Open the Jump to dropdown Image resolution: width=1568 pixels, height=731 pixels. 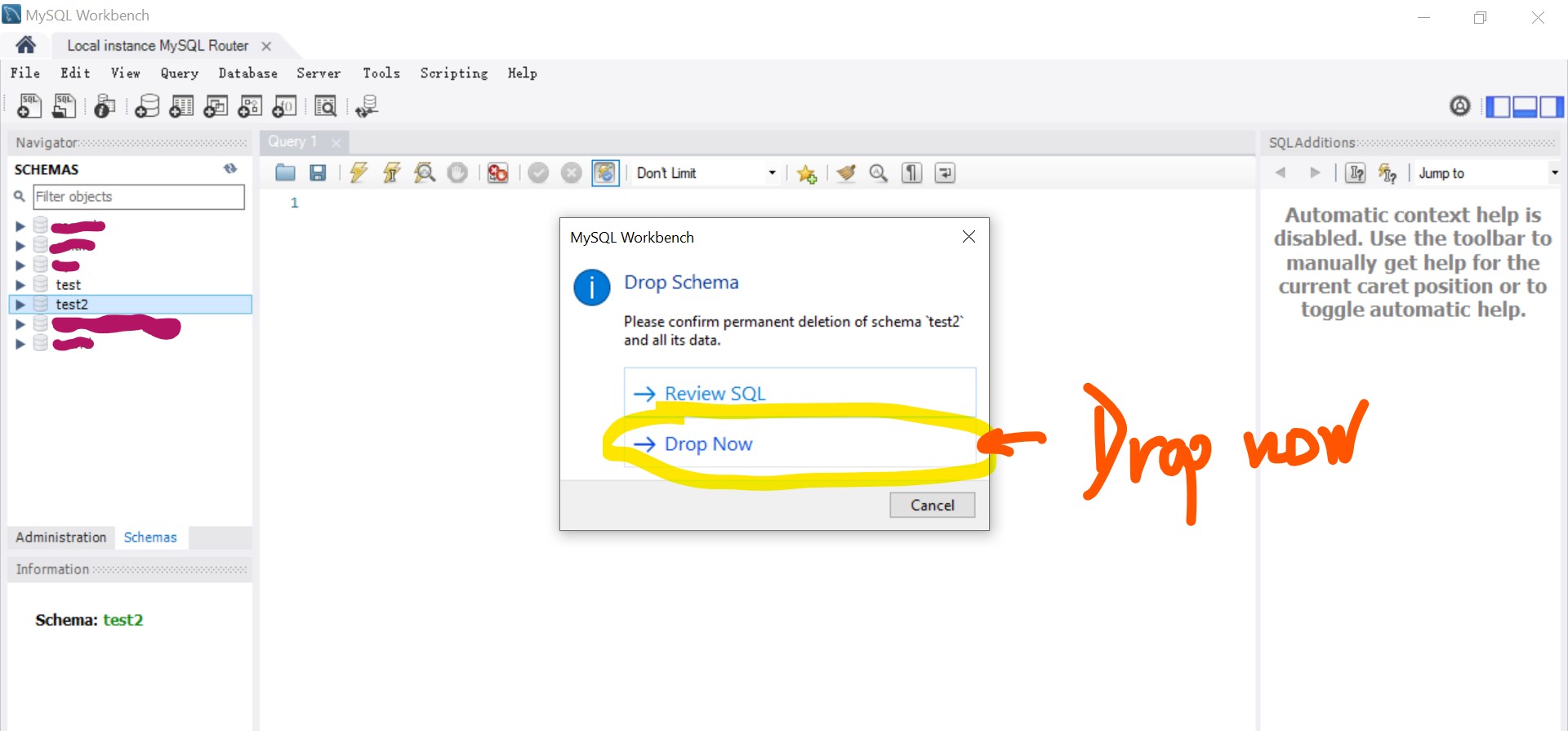click(1488, 172)
